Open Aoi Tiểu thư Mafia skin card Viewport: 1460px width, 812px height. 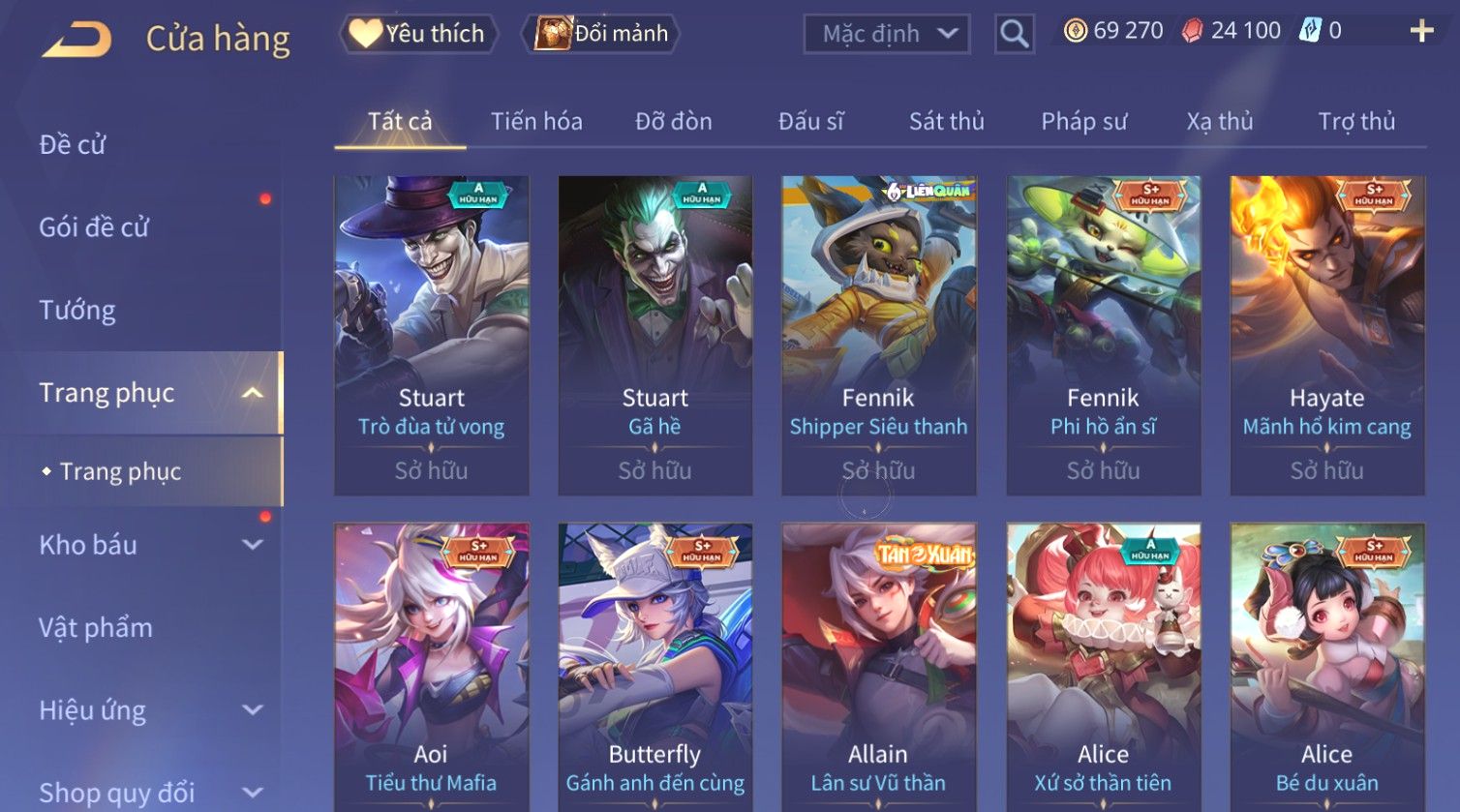(431, 667)
